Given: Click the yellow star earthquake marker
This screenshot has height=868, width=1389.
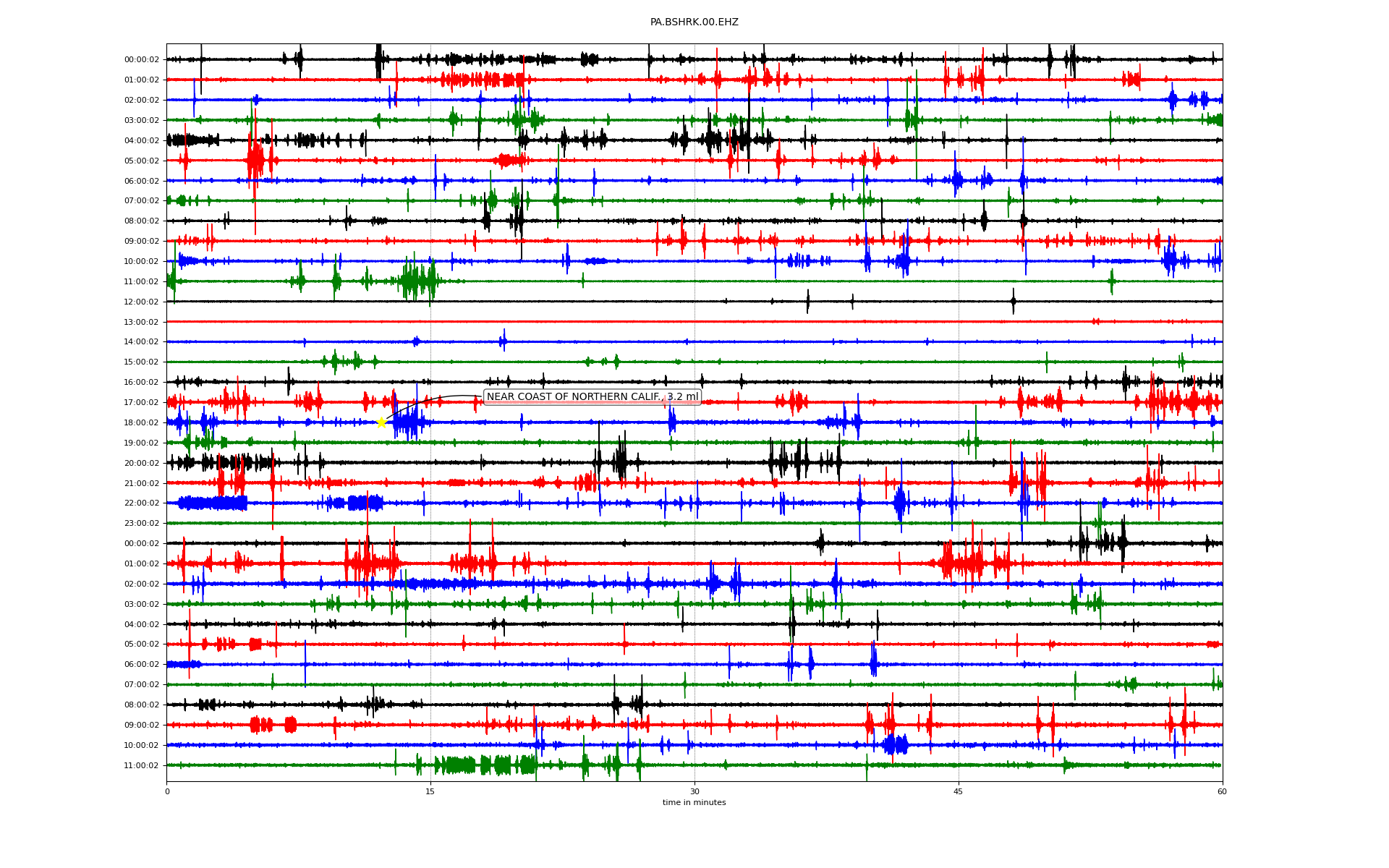Looking at the screenshot, I should 381,422.
